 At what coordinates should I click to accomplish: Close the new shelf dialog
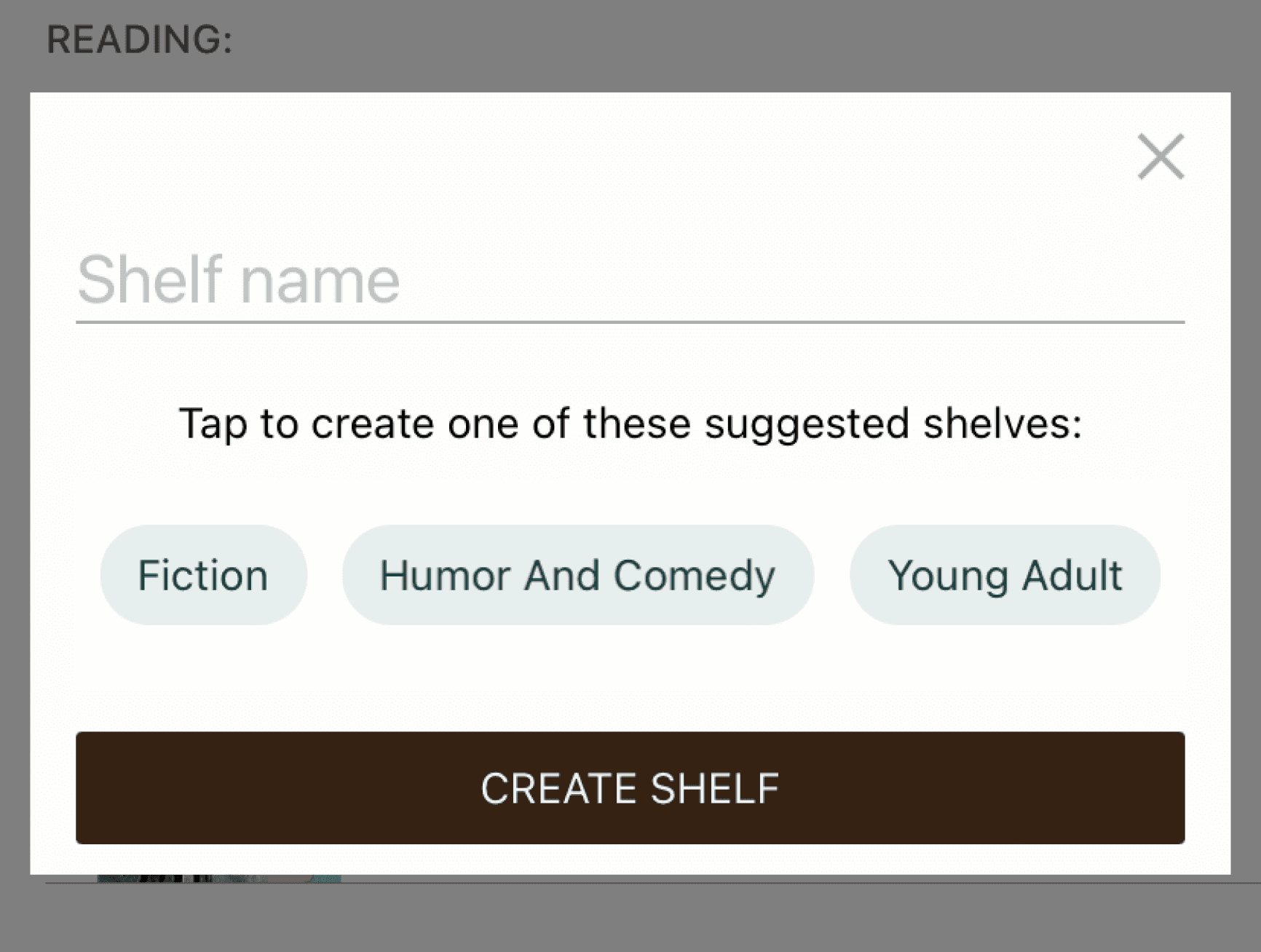point(1161,156)
